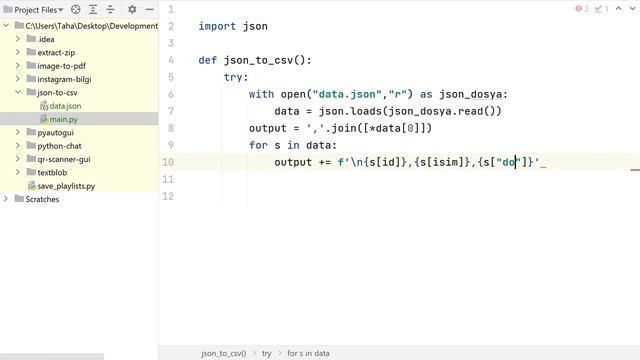Select the C:\Users\Taha\Desktop\Development root row
Image resolution: width=640 pixels, height=360 pixels.
[79, 26]
